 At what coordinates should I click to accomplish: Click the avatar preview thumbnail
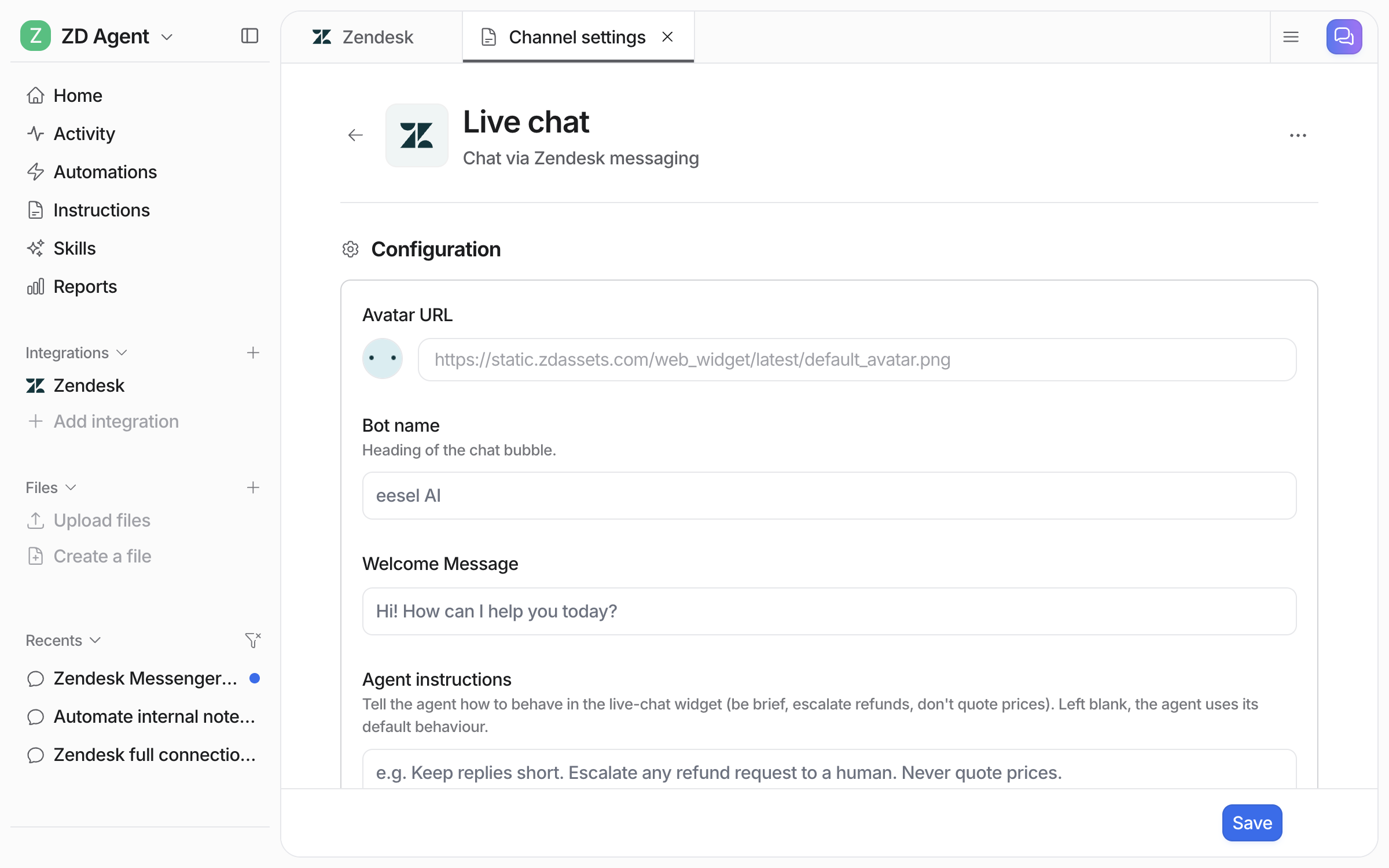tap(383, 359)
